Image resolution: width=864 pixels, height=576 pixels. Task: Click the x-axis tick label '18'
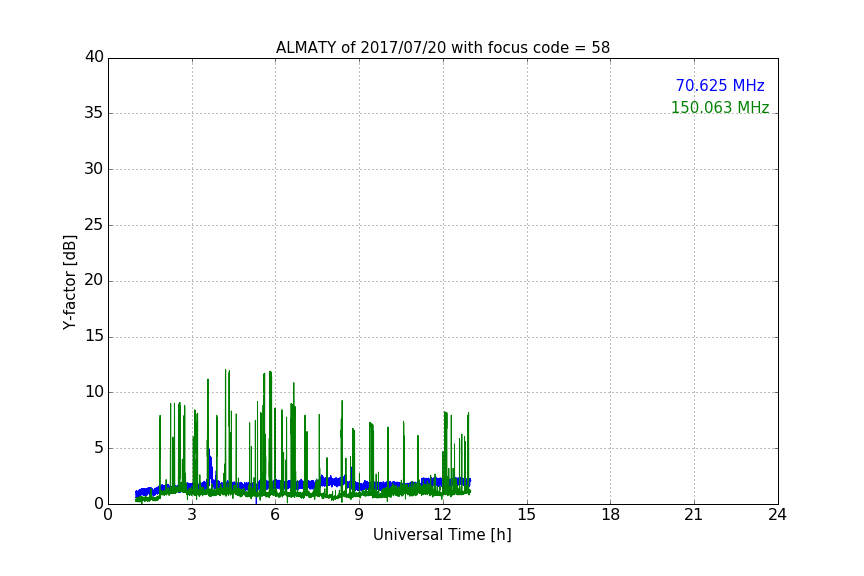[610, 515]
